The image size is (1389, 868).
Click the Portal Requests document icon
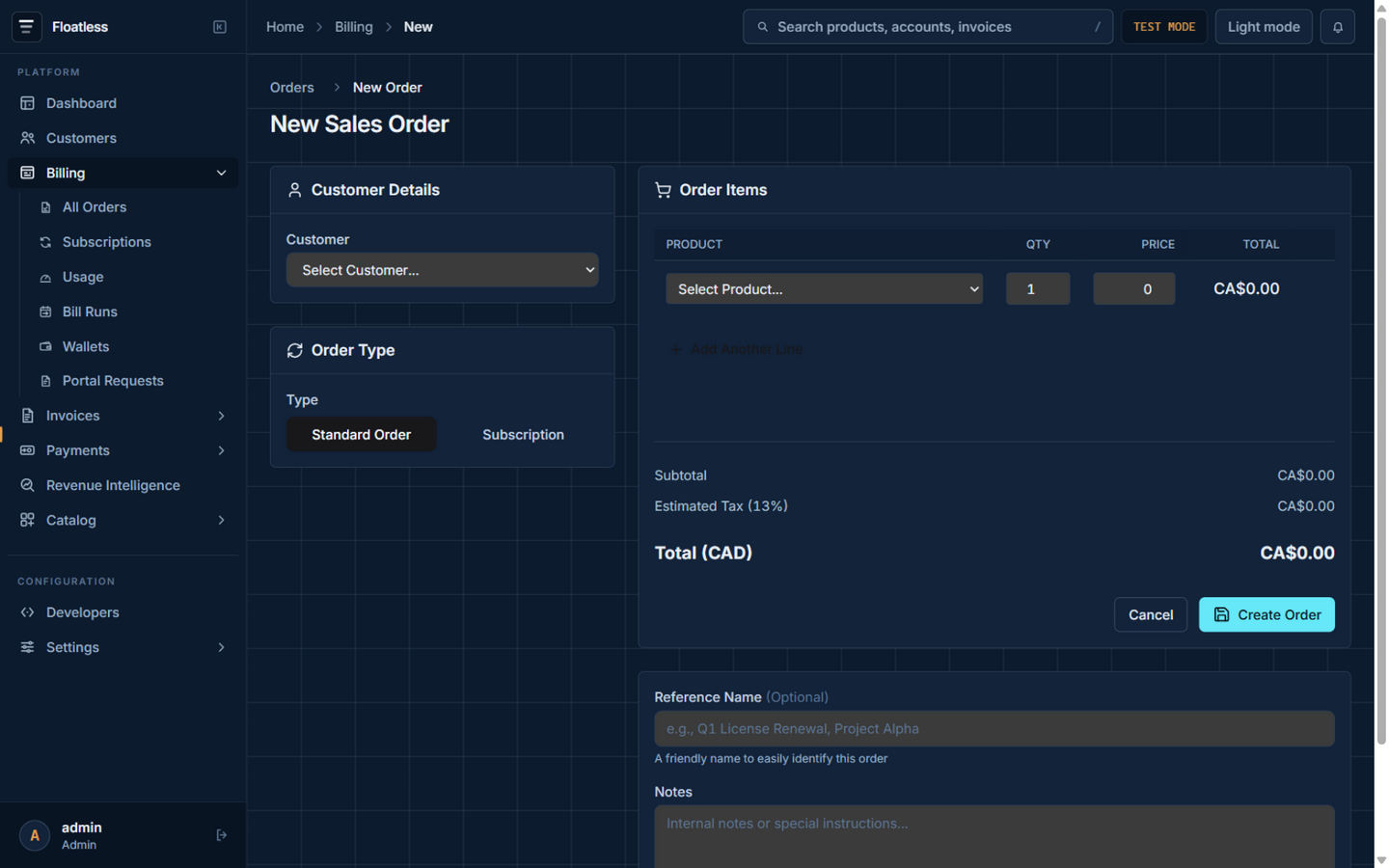click(45, 381)
